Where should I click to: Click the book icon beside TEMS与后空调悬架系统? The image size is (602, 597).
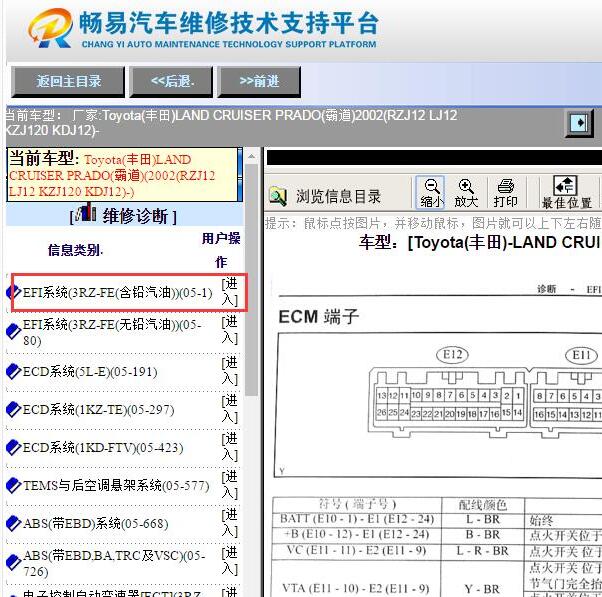(14, 485)
